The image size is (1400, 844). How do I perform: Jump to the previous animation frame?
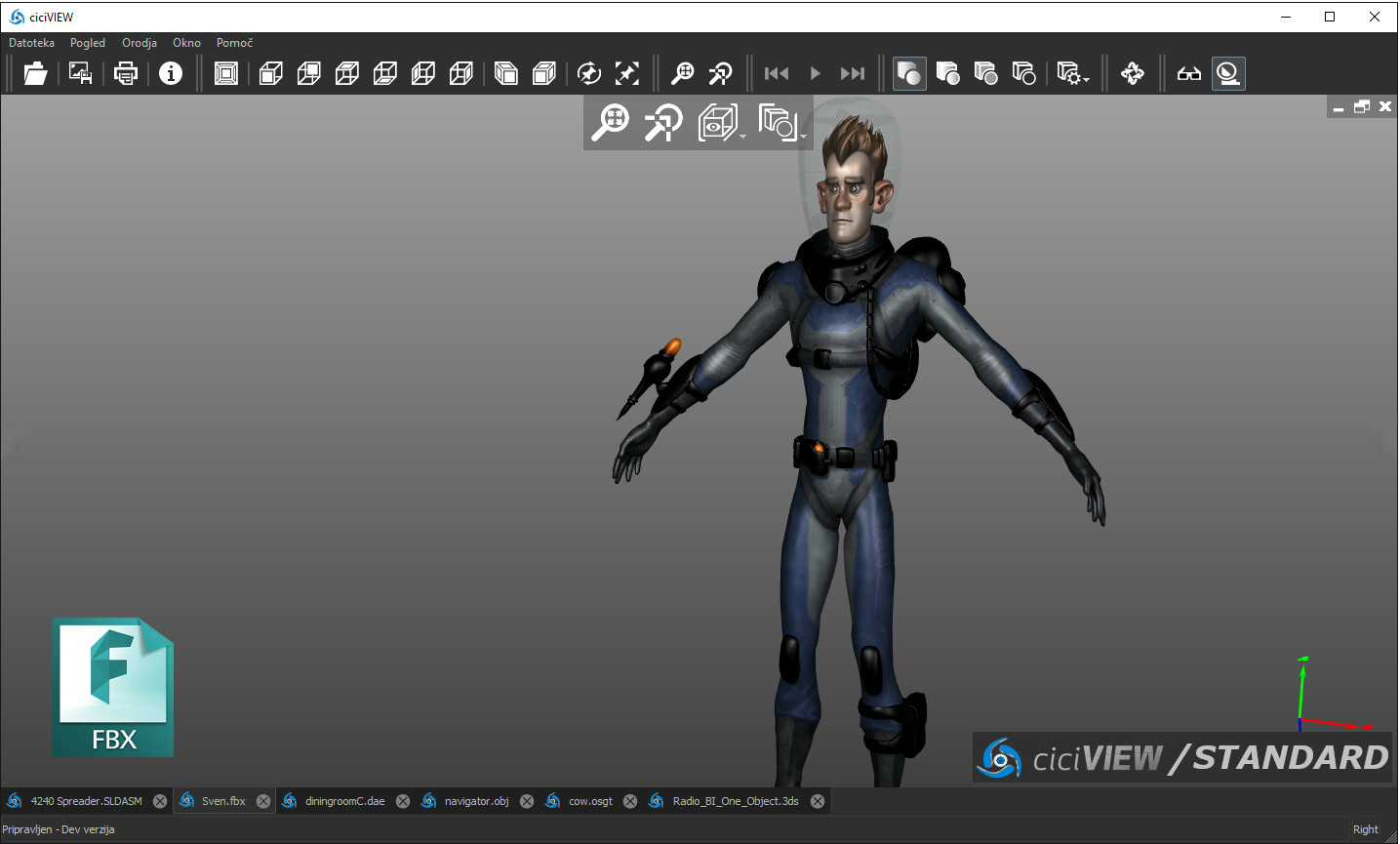pos(777,73)
